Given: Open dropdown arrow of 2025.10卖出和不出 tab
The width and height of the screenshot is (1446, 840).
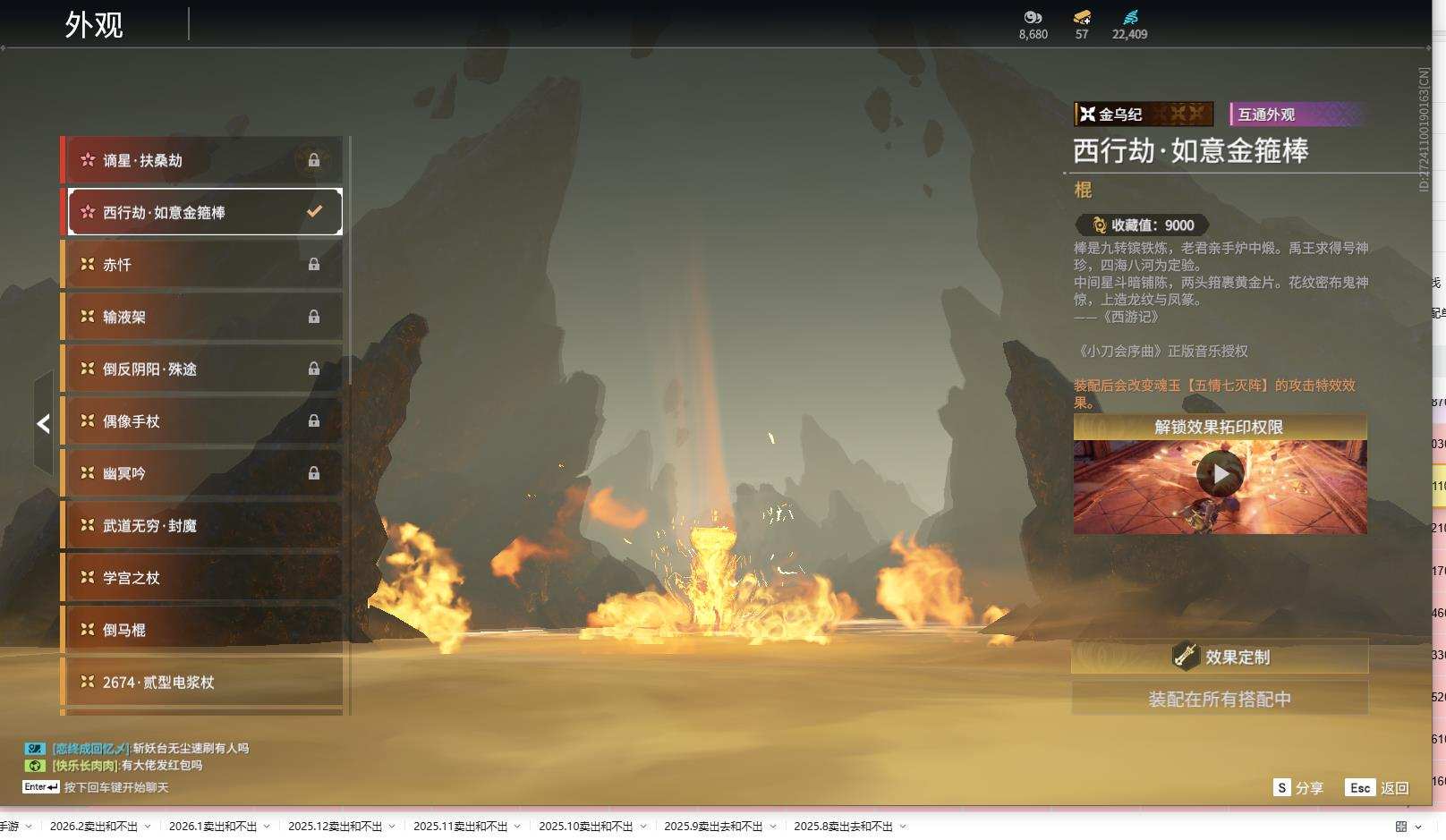Looking at the screenshot, I should click(x=642, y=827).
